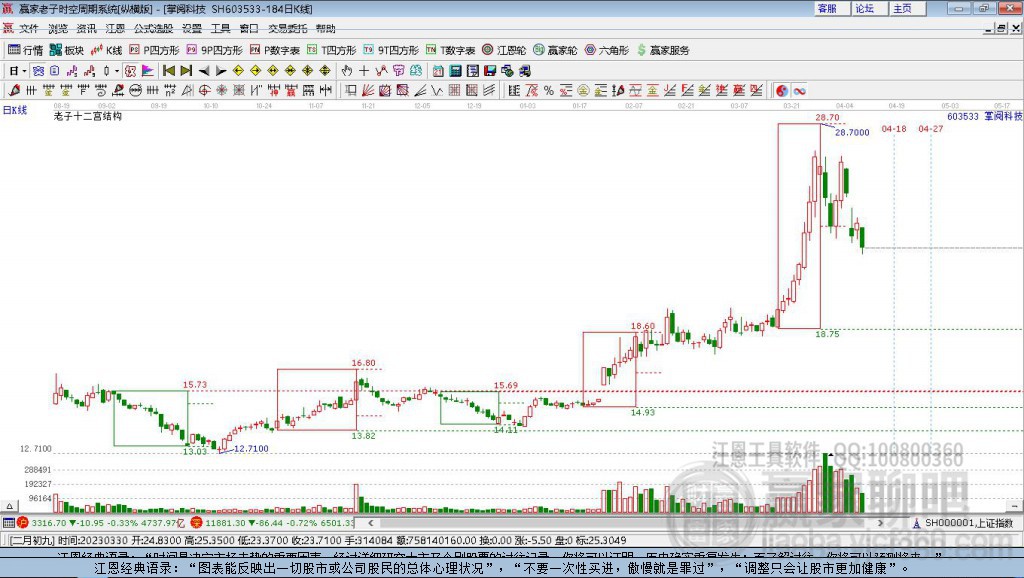
Task: Open the P数字表 tool
Action: 274,50
